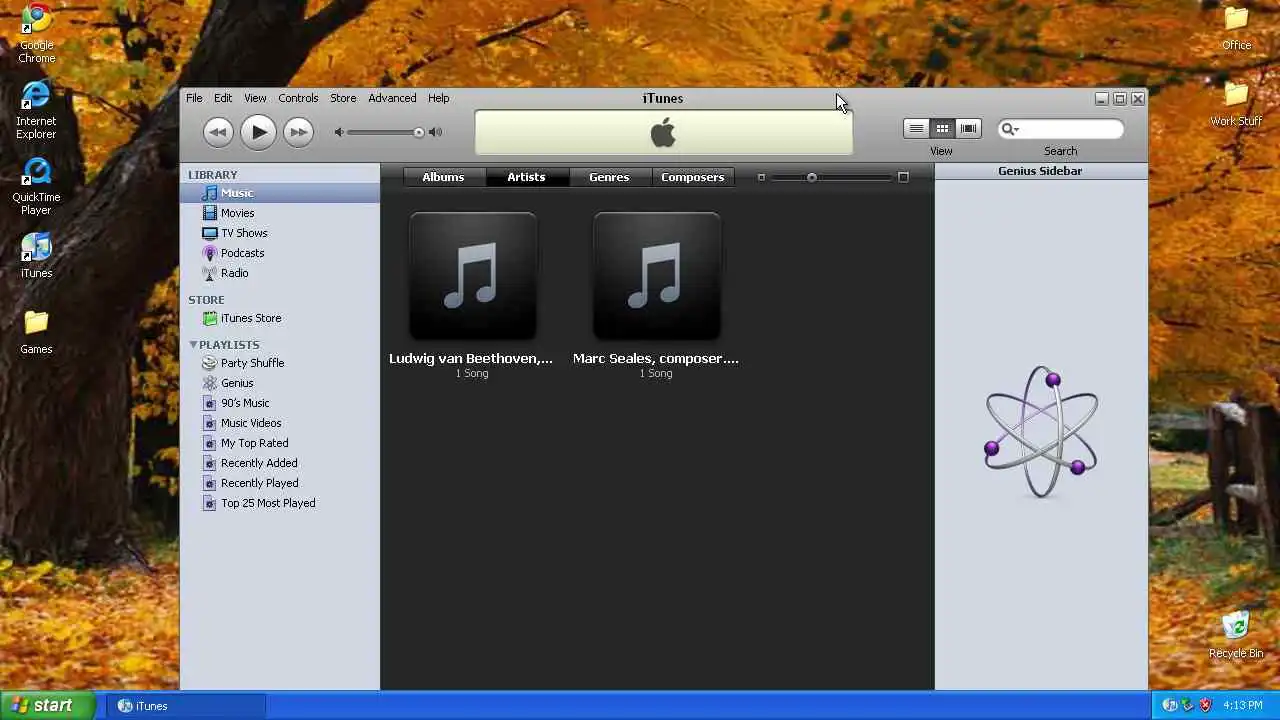Open the Internet Explorer desktop shortcut
The width and height of the screenshot is (1280, 720).
pyautogui.click(x=36, y=109)
